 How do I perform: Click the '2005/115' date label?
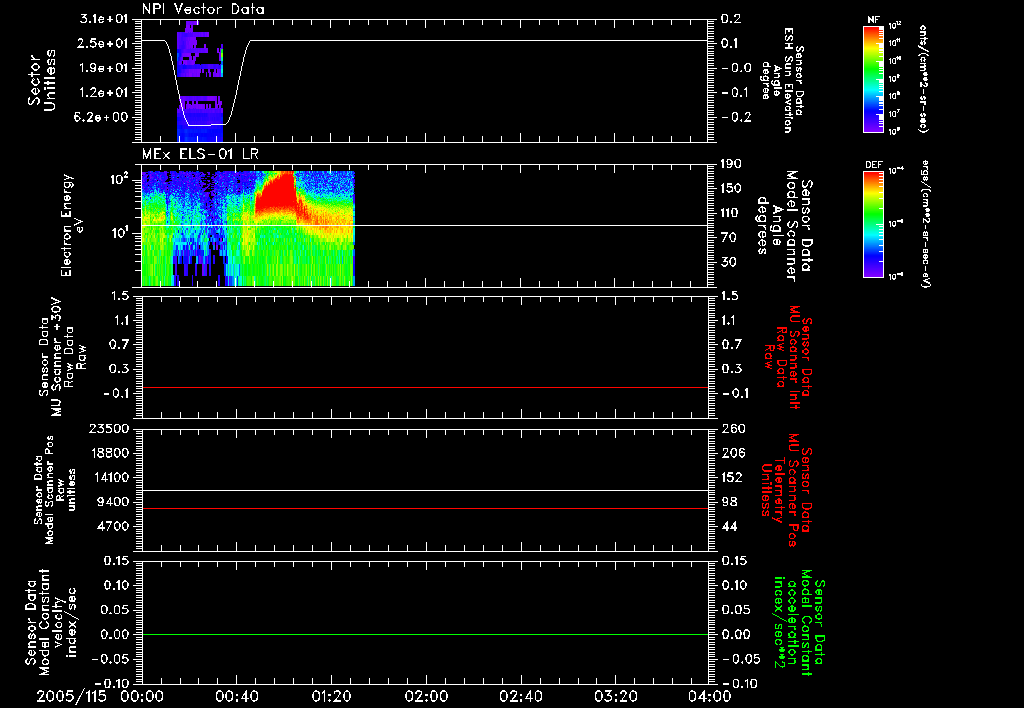click(71, 696)
